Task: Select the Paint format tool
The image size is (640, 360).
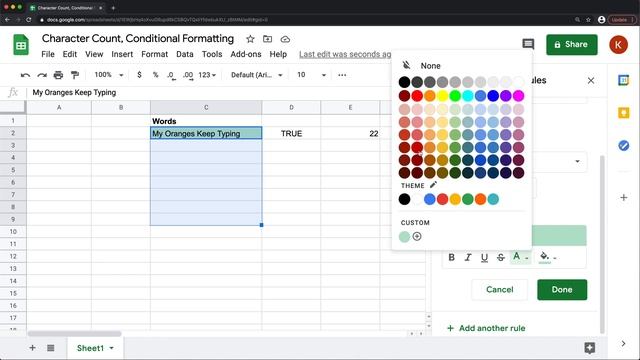Action: pyautogui.click(x=75, y=75)
